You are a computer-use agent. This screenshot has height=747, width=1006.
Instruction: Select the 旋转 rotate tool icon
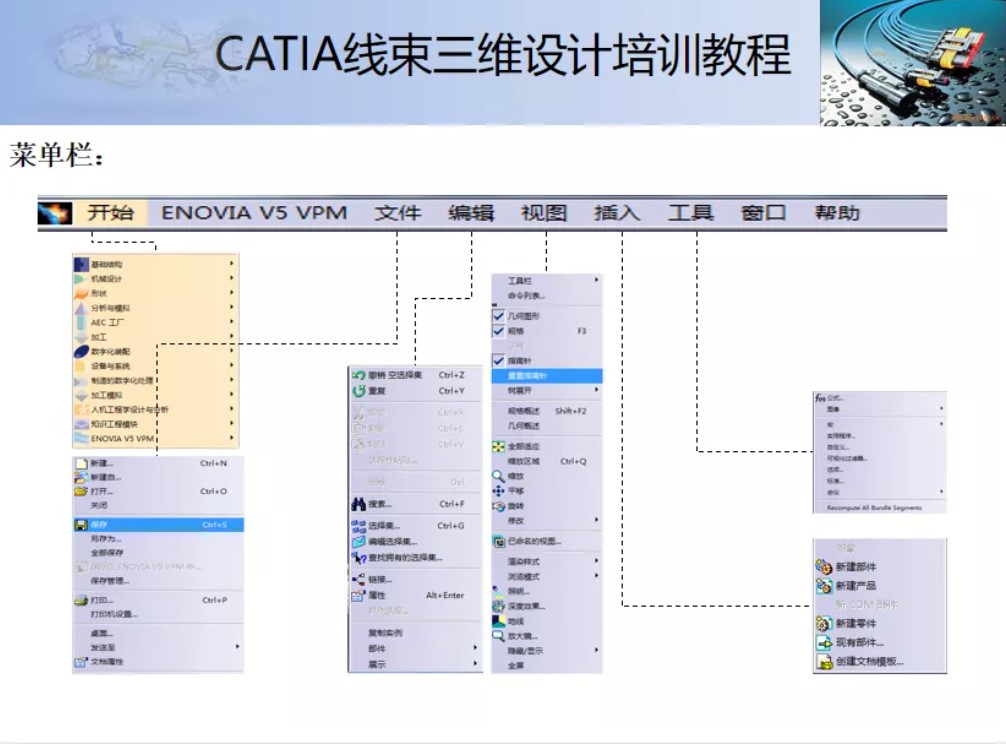point(497,506)
